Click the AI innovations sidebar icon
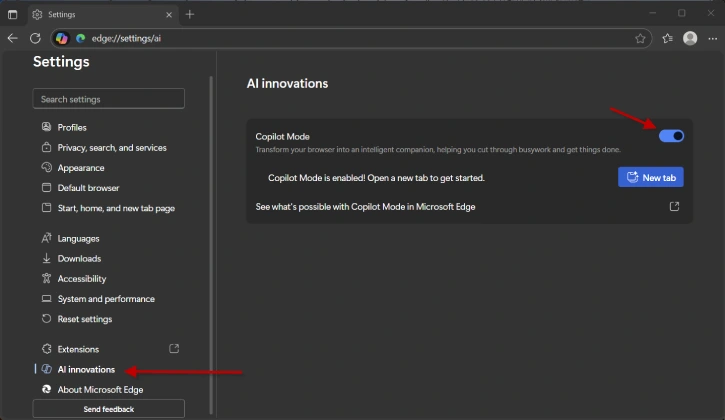Viewport: 725px width, 420px height. [x=46, y=369]
